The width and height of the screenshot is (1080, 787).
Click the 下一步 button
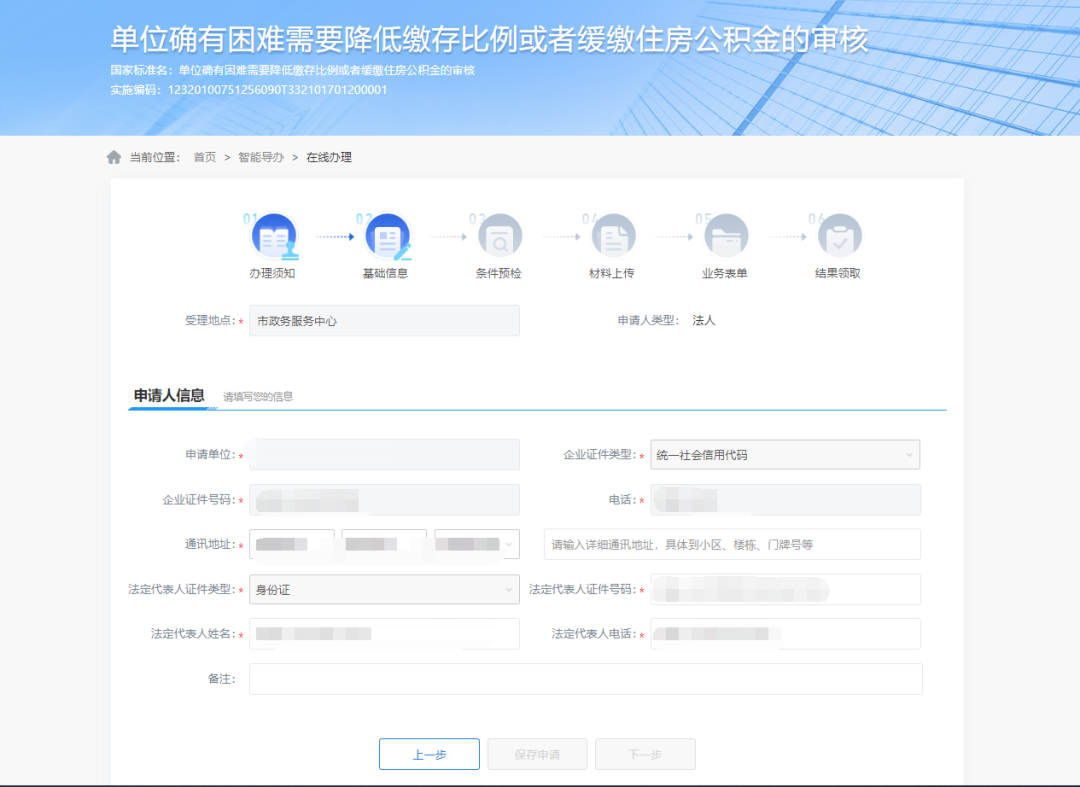[x=645, y=754]
